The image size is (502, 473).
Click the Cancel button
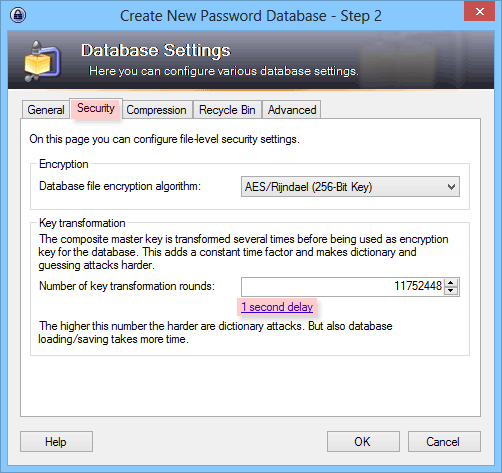[x=444, y=442]
